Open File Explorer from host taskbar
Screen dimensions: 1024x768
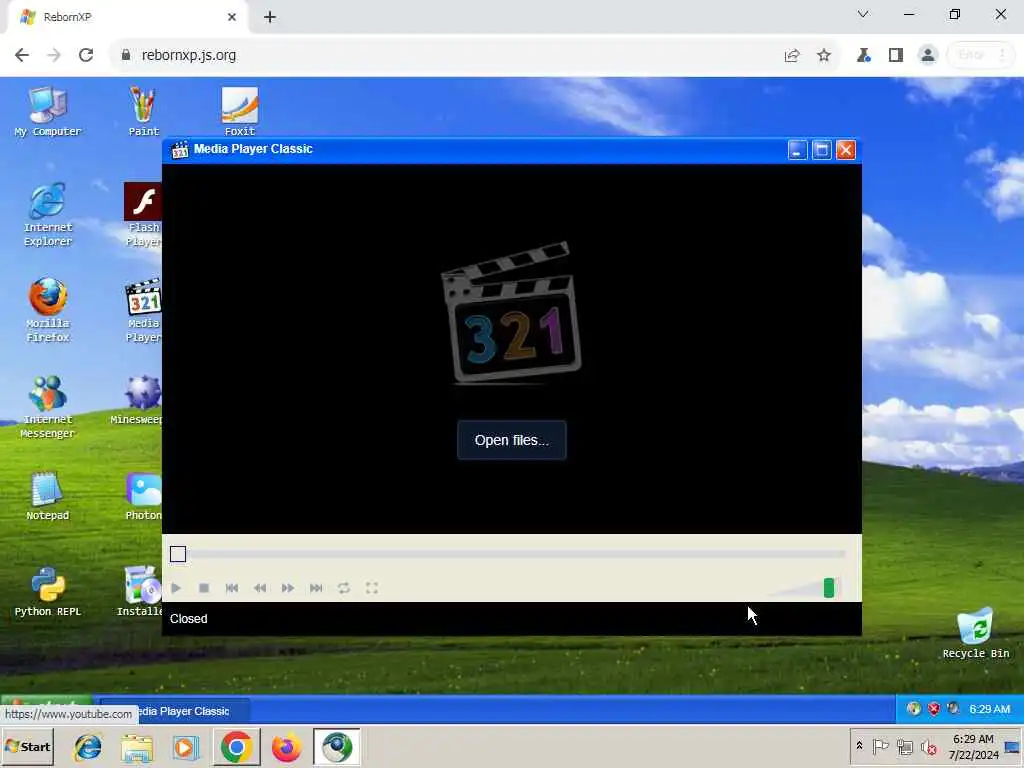pos(136,747)
